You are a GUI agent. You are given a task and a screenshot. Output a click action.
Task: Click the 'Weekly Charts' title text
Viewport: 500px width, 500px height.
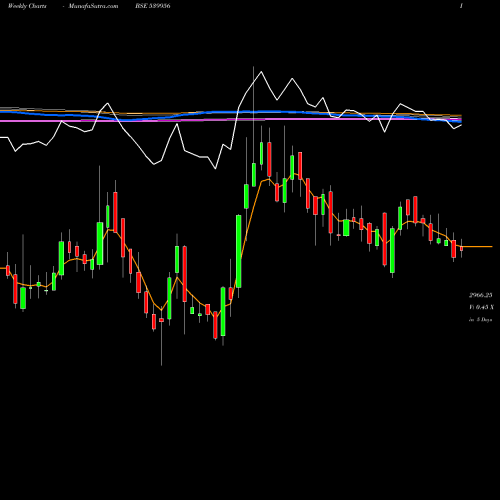27,6
